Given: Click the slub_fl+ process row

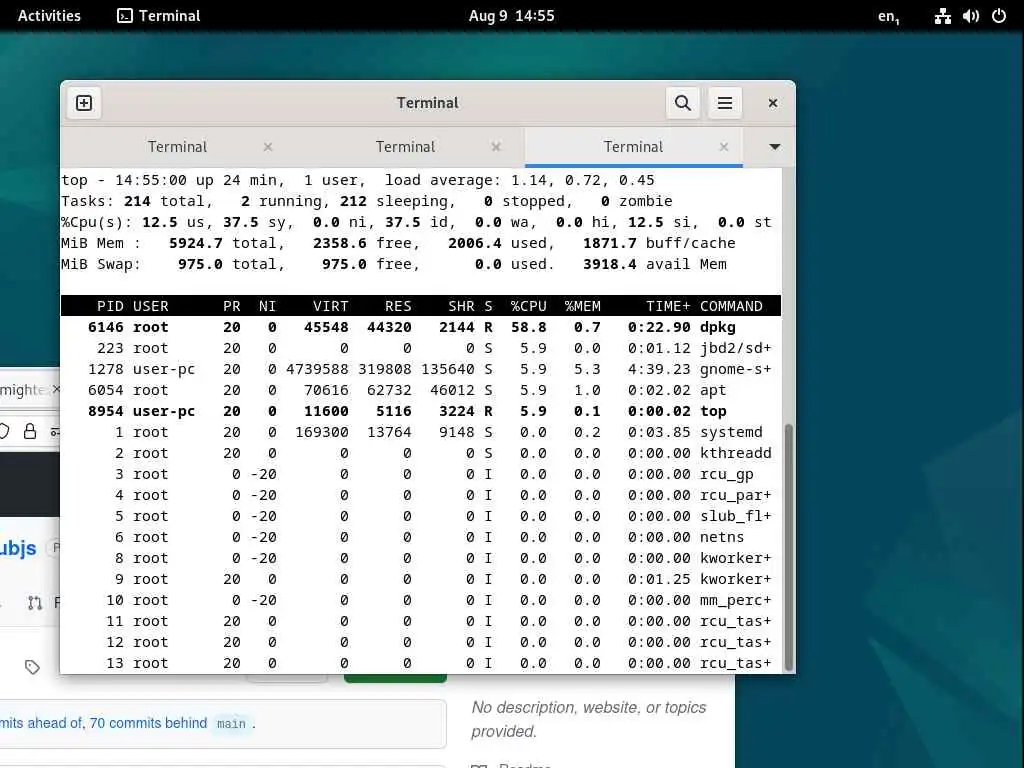Looking at the screenshot, I should (x=421, y=516).
